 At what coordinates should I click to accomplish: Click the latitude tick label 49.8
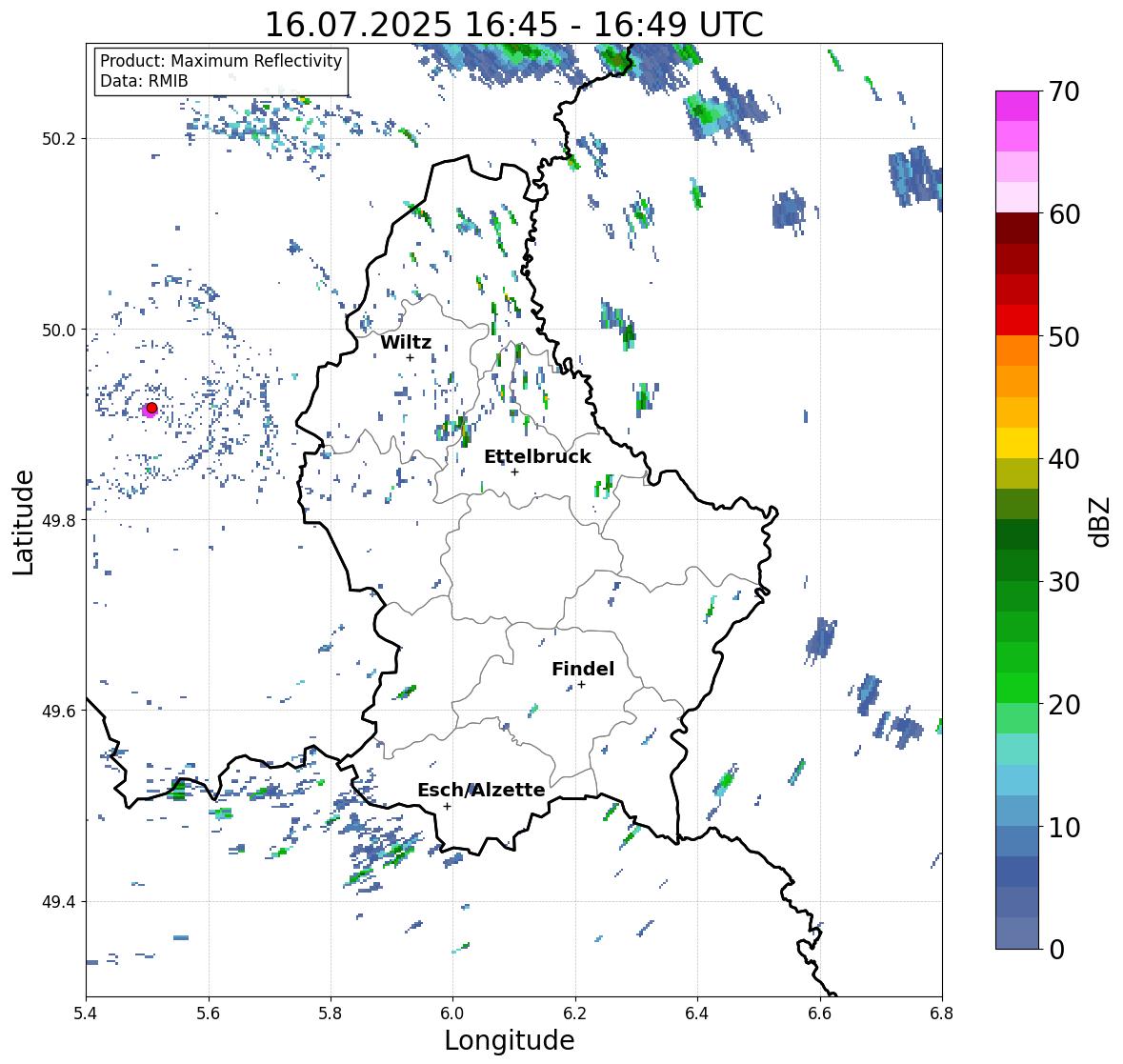[x=59, y=520]
